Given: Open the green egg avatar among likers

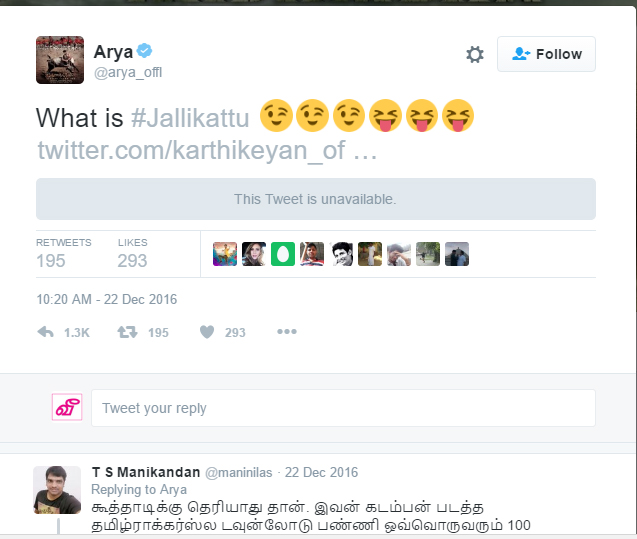Looking at the screenshot, I should (x=283, y=254).
